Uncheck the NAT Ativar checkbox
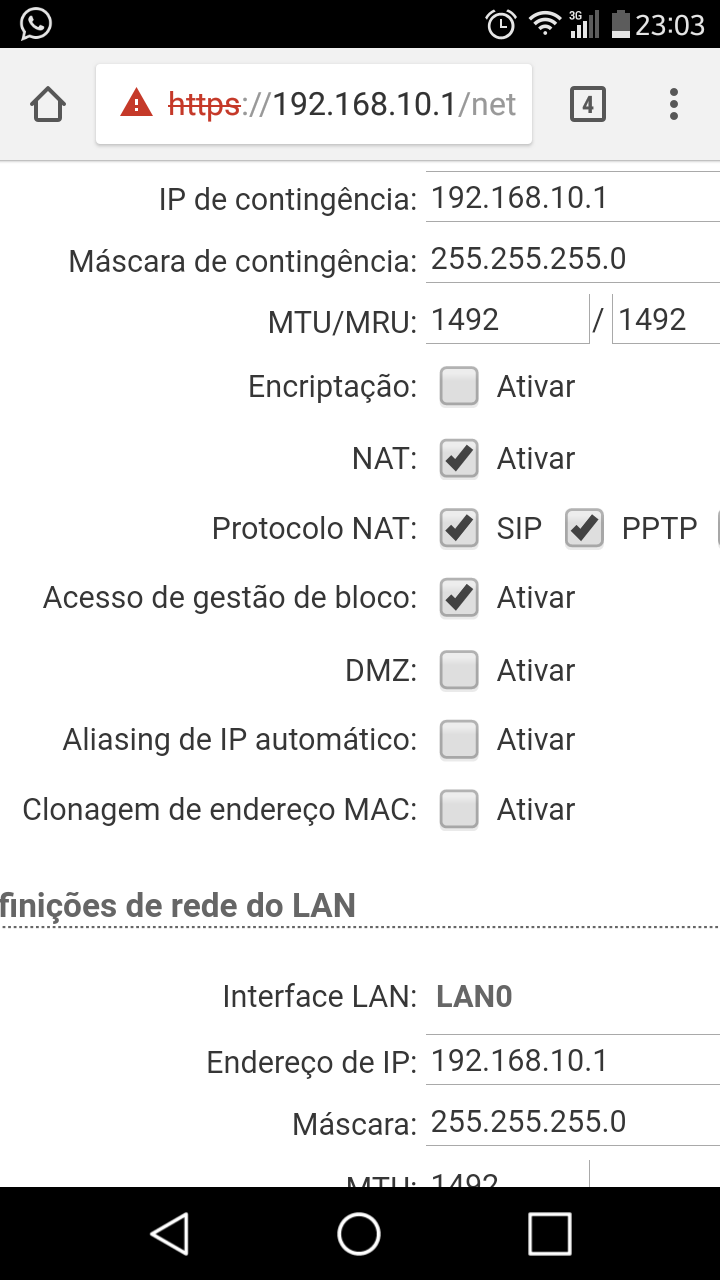The image size is (720, 1280). point(459,458)
